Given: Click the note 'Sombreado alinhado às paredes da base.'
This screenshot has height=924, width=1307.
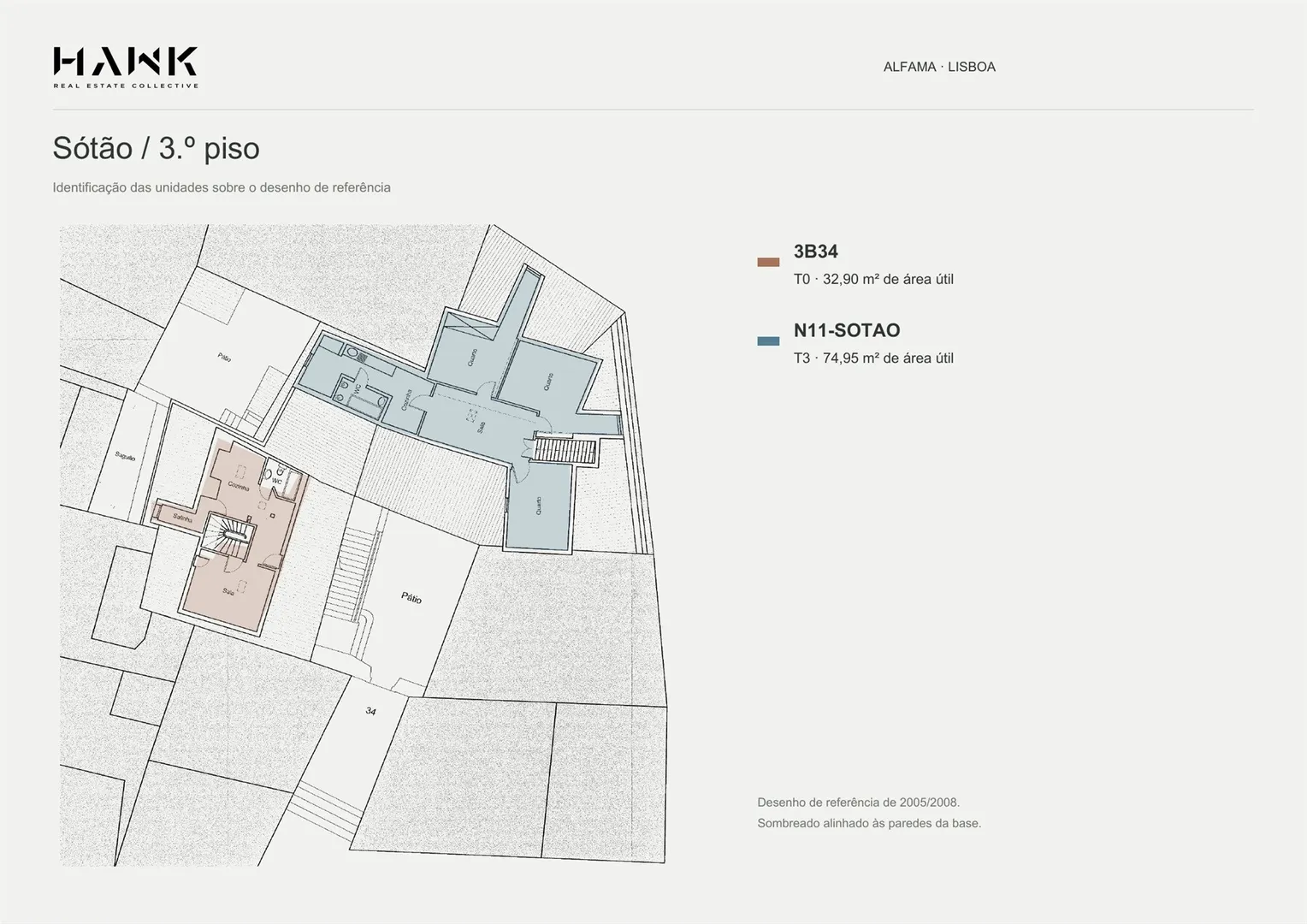Looking at the screenshot, I should point(869,823).
